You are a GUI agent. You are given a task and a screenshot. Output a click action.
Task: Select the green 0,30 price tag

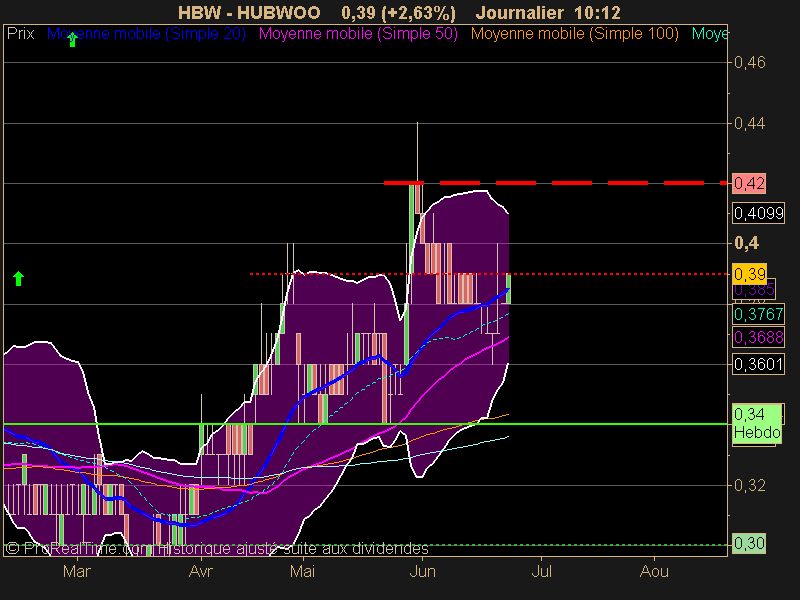click(x=749, y=543)
